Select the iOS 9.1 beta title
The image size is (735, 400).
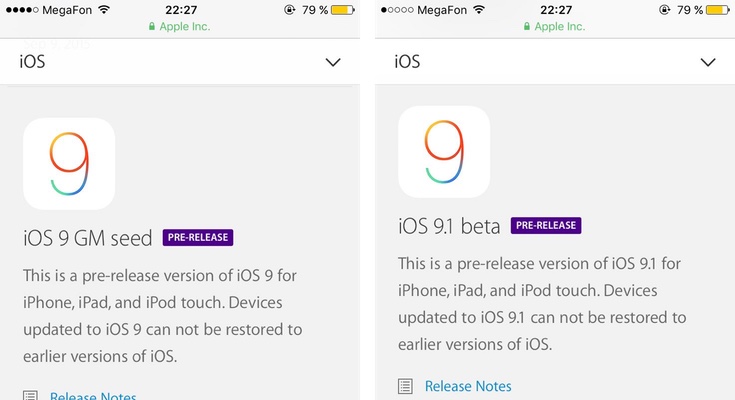pyautogui.click(x=450, y=226)
